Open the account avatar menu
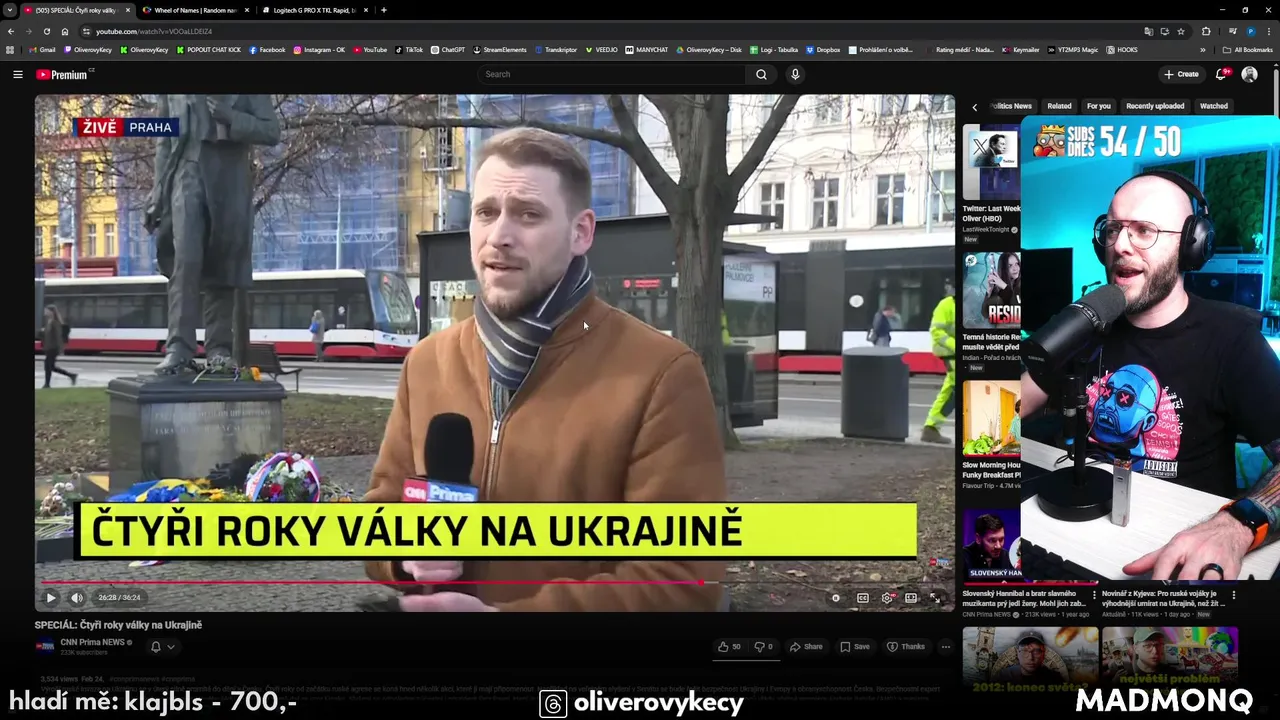Image resolution: width=1280 pixels, height=720 pixels. 1249,74
